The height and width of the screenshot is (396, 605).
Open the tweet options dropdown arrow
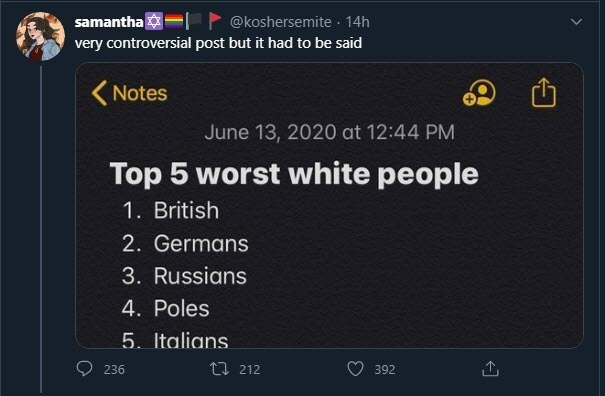pos(576,22)
